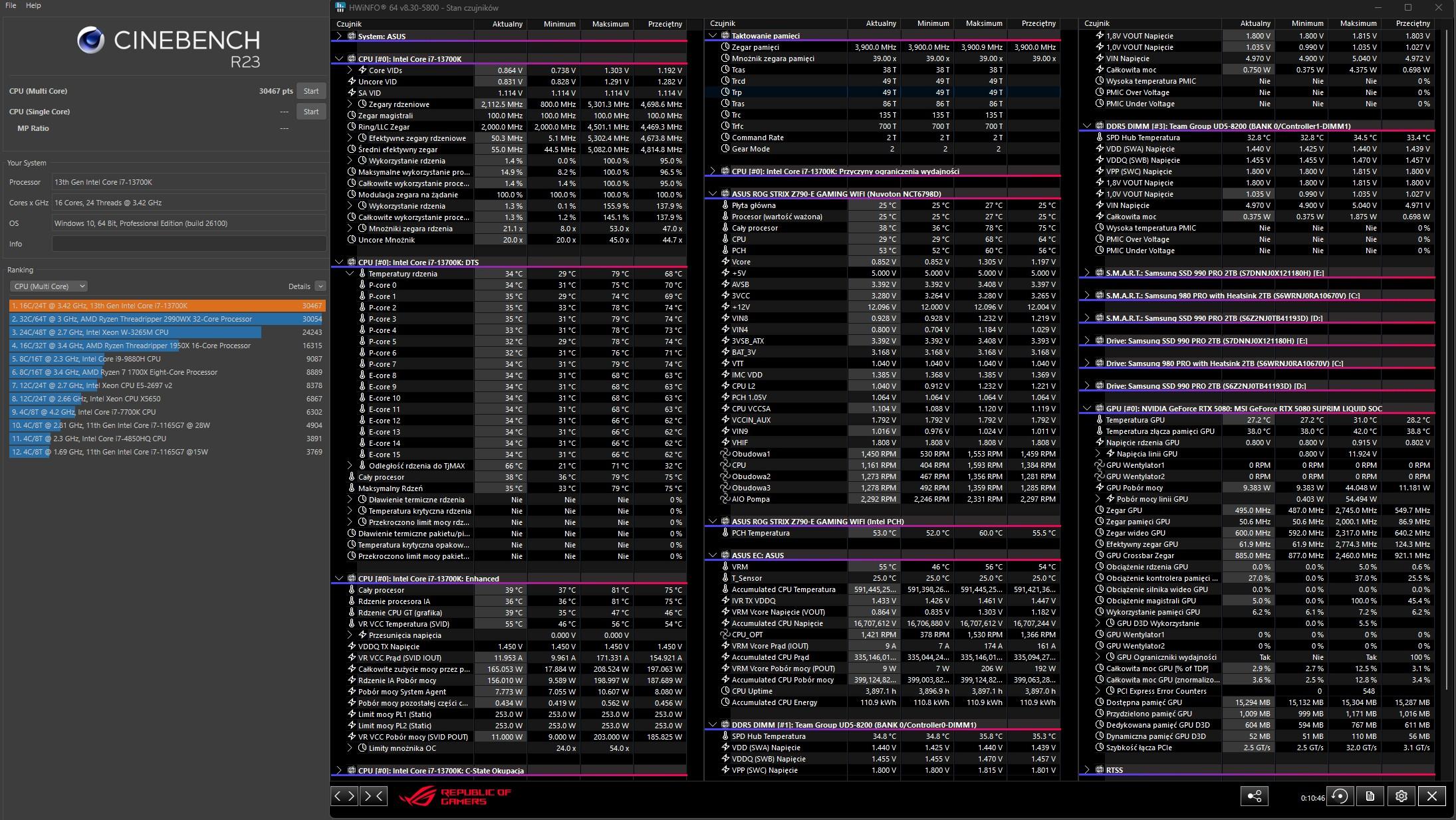Expand the RTSS sensor group

(x=1088, y=770)
